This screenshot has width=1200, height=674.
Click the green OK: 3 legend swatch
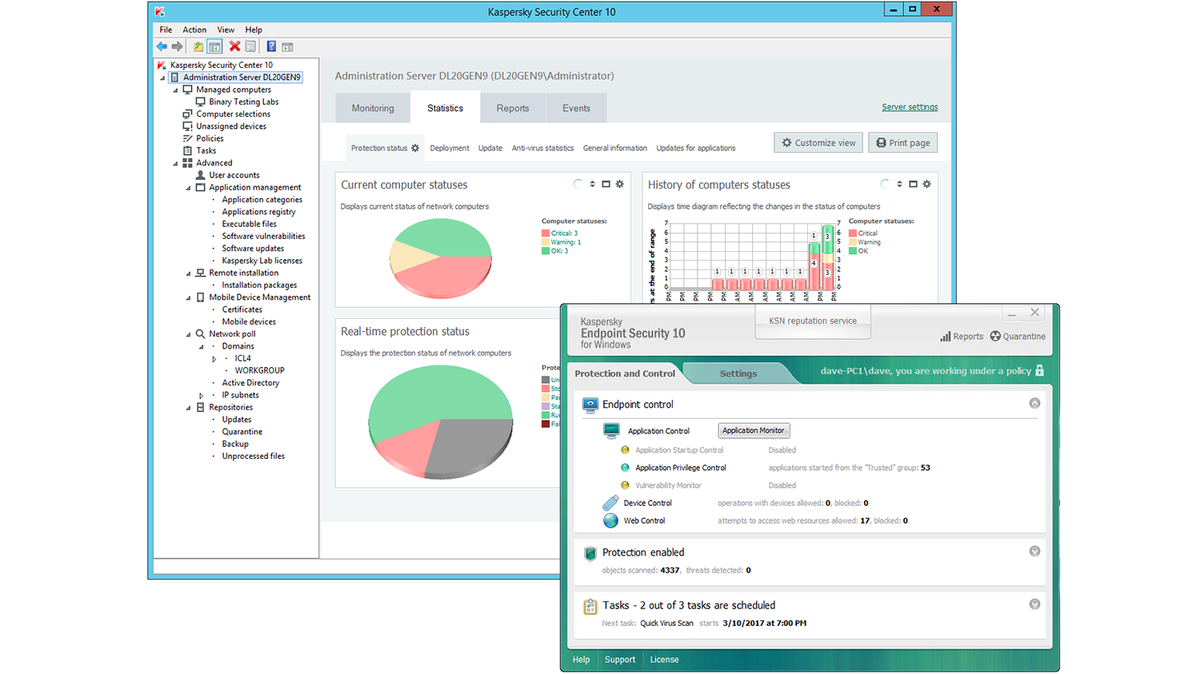pyautogui.click(x=546, y=251)
